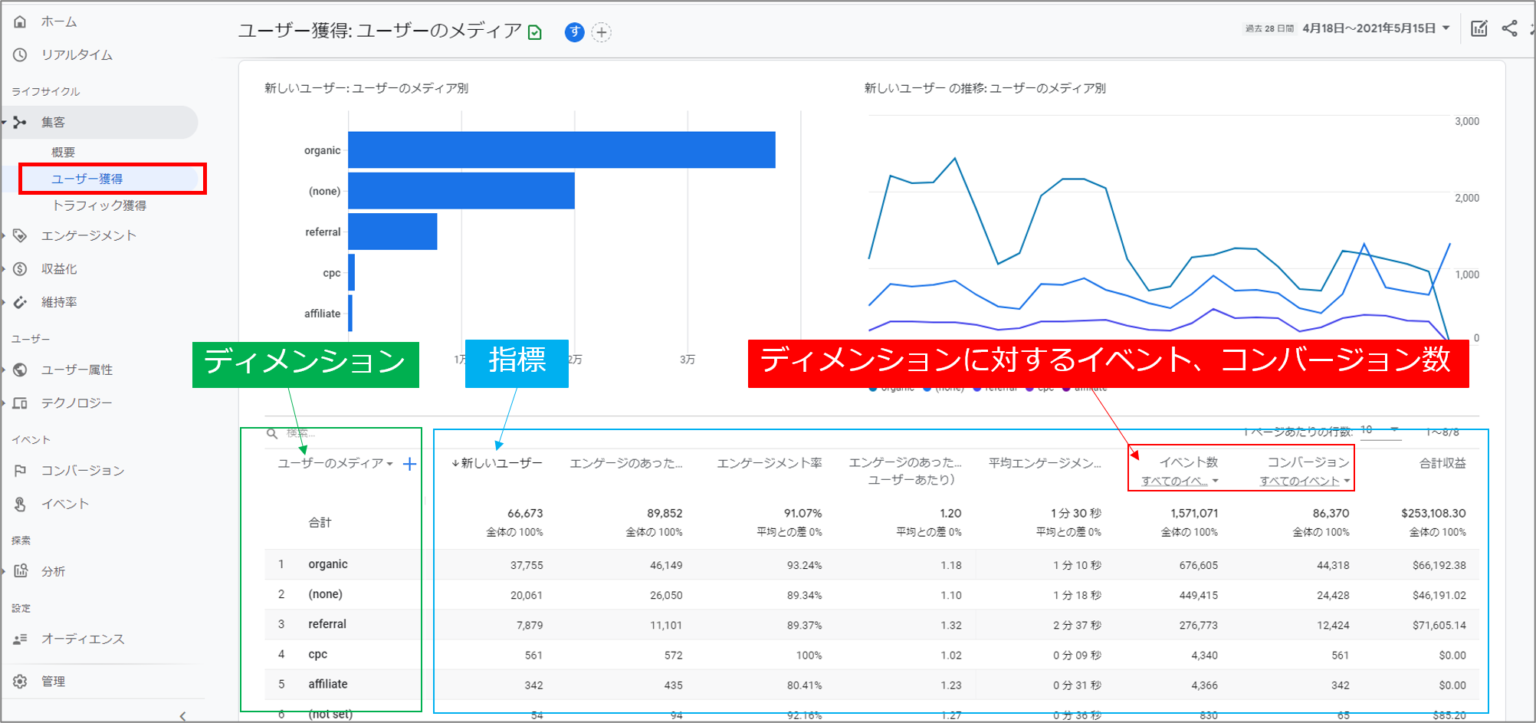Click the (none) row label in table

point(325,594)
